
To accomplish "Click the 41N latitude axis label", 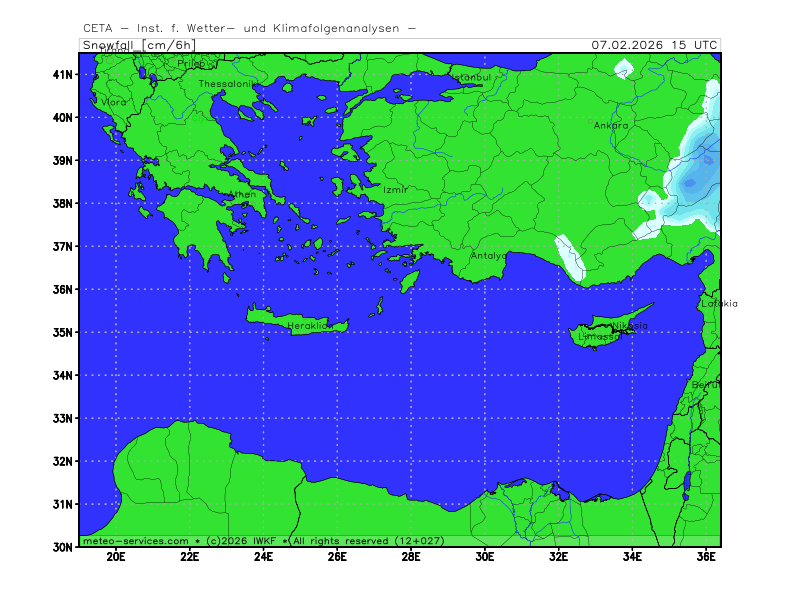I will 63,74.
